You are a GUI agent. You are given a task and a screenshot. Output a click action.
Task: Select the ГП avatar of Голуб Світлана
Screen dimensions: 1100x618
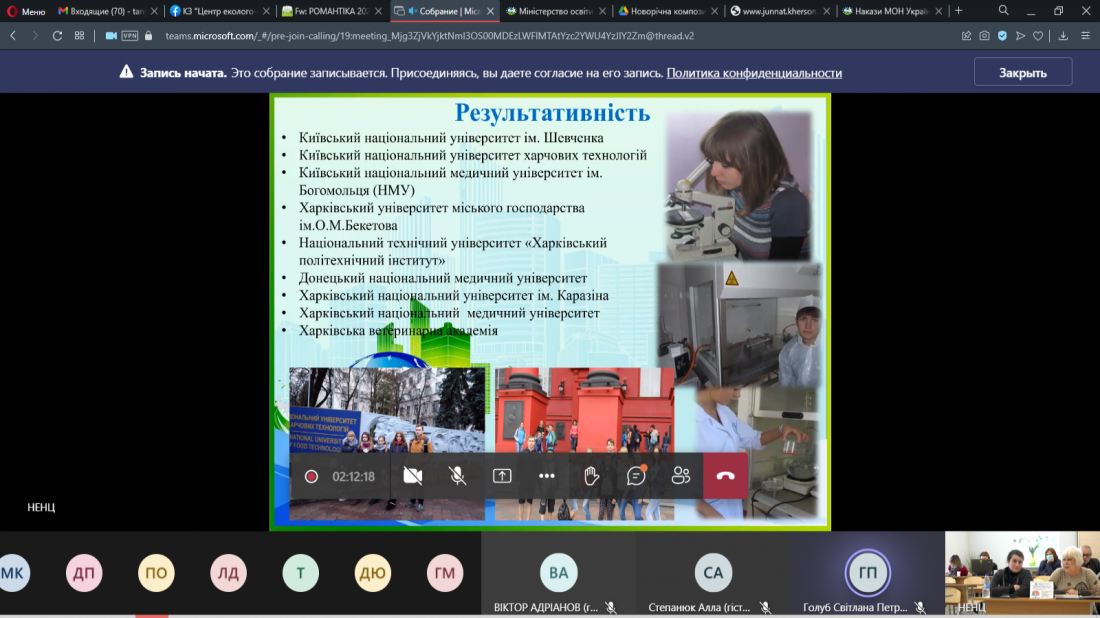868,573
